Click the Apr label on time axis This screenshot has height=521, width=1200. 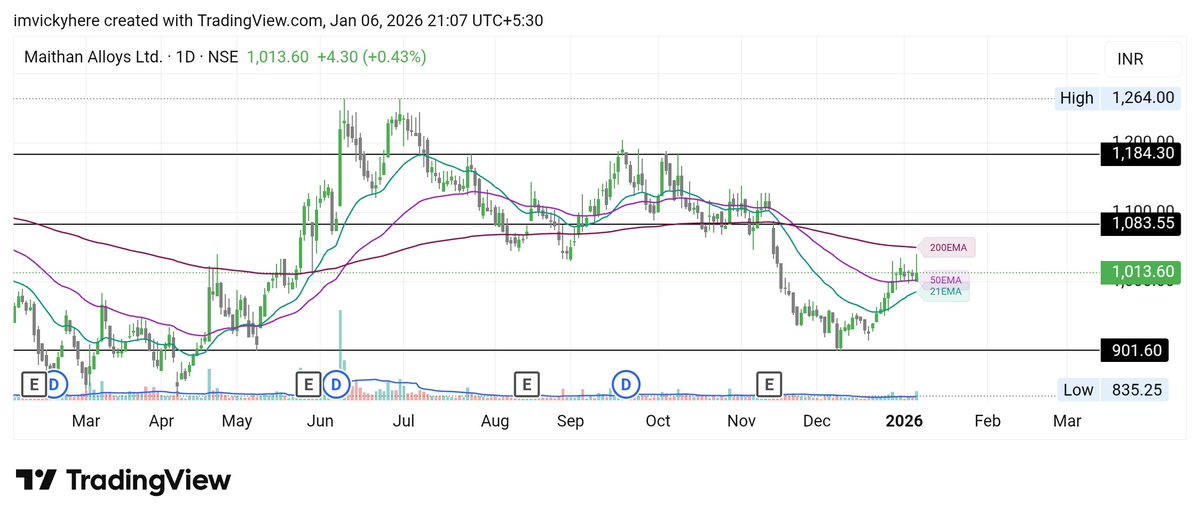pyautogui.click(x=162, y=421)
